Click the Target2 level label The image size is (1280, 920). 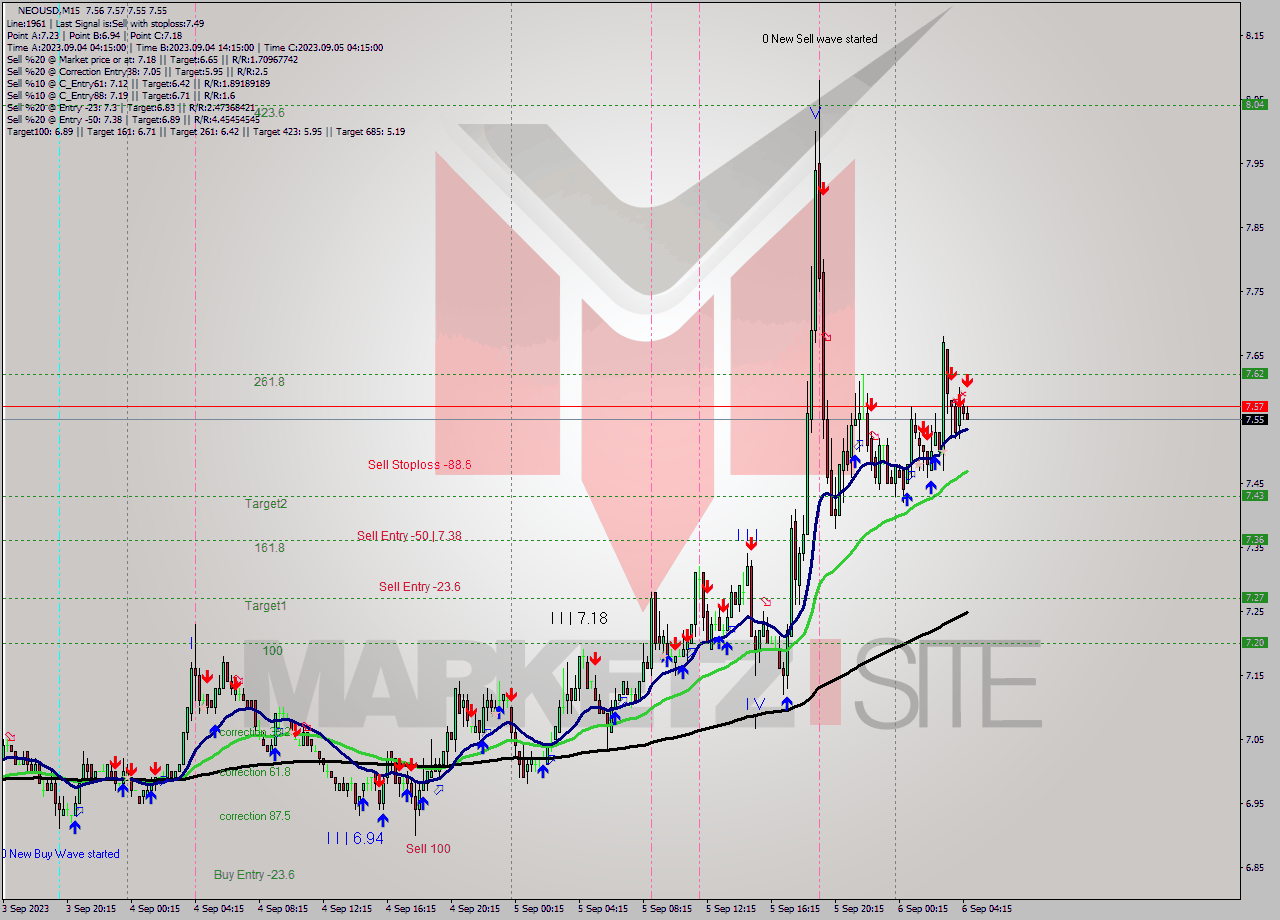266,504
